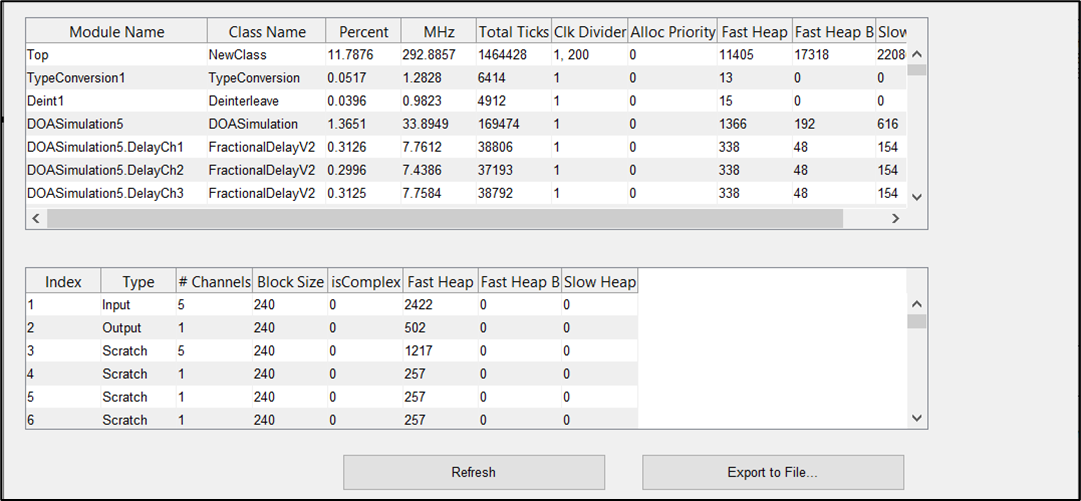Click left arrow of horizontal scrollbar
Viewport: 1081px width, 501px height.
(34, 218)
